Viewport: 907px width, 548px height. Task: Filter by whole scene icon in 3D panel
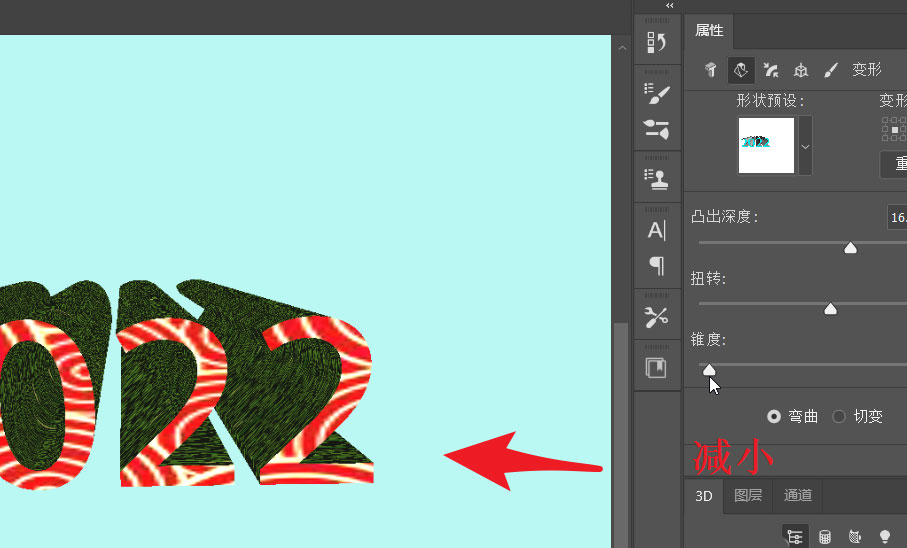tap(795, 536)
